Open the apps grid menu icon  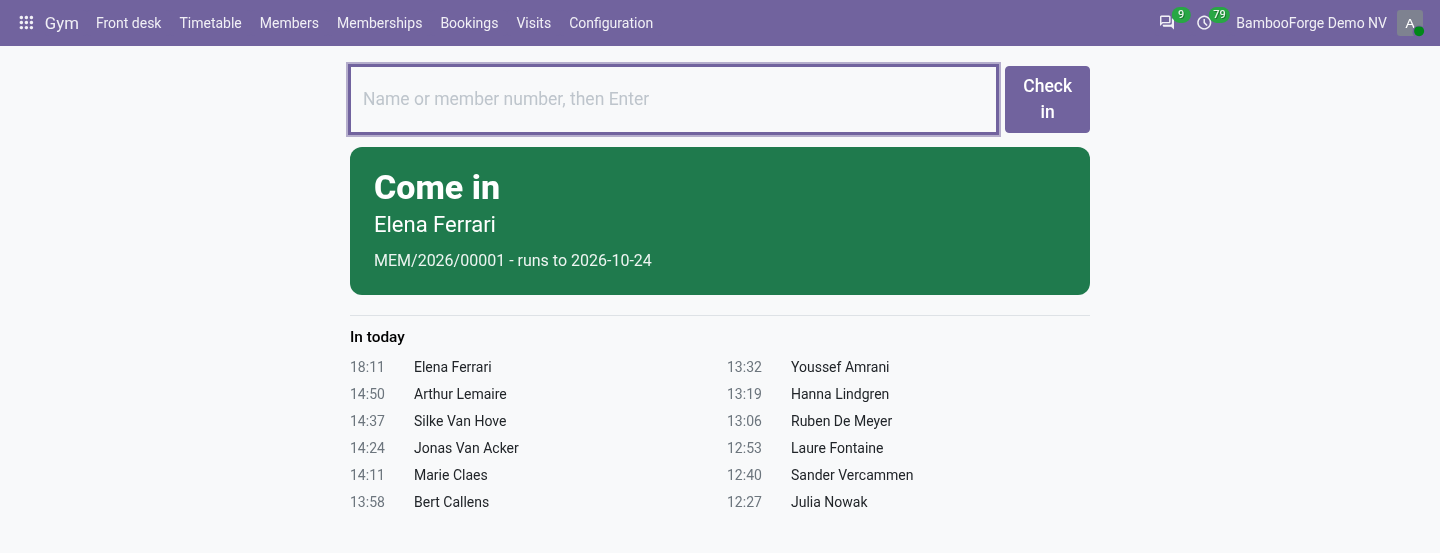click(x=26, y=23)
